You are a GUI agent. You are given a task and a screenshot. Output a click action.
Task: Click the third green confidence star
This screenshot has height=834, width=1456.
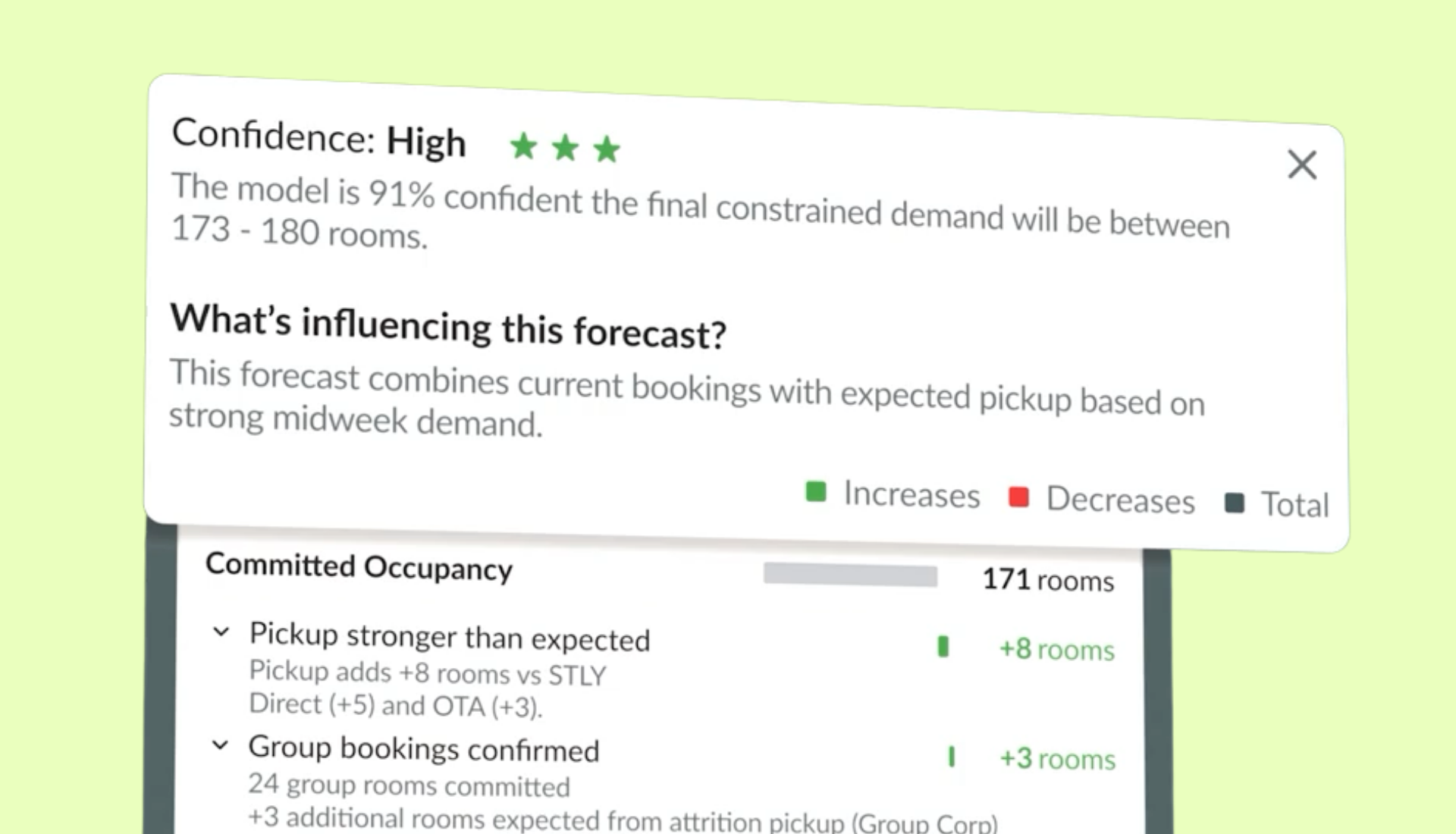[x=607, y=149]
